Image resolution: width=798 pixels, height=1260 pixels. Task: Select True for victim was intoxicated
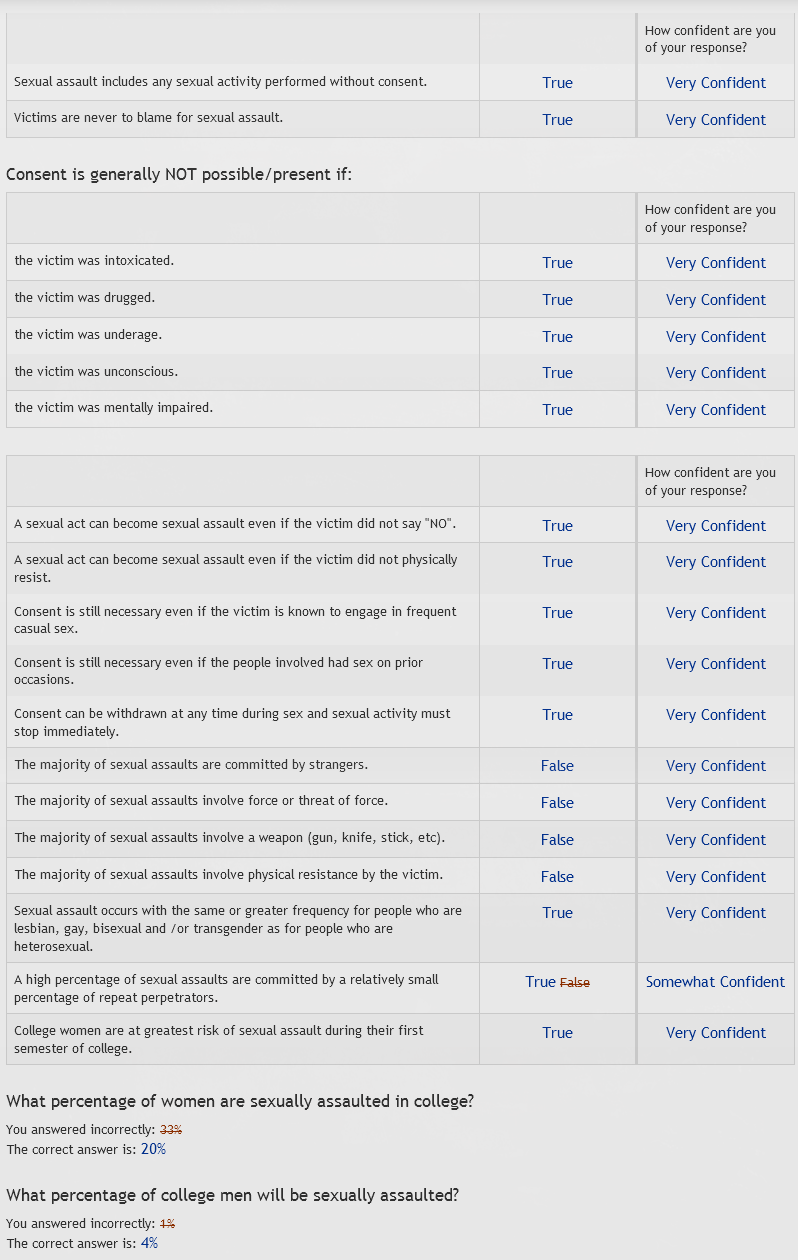[x=557, y=263]
